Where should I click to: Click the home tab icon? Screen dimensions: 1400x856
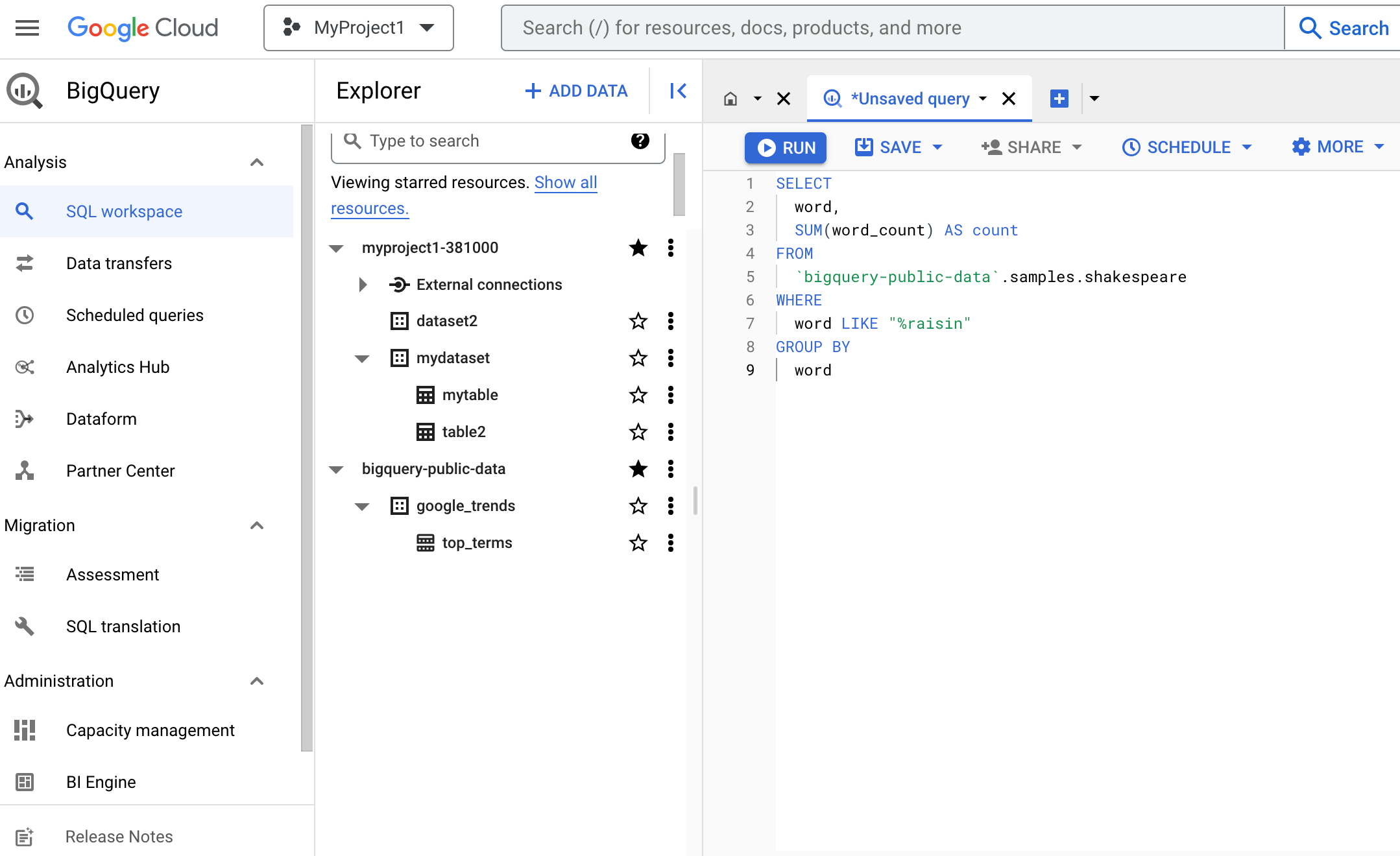(x=730, y=99)
